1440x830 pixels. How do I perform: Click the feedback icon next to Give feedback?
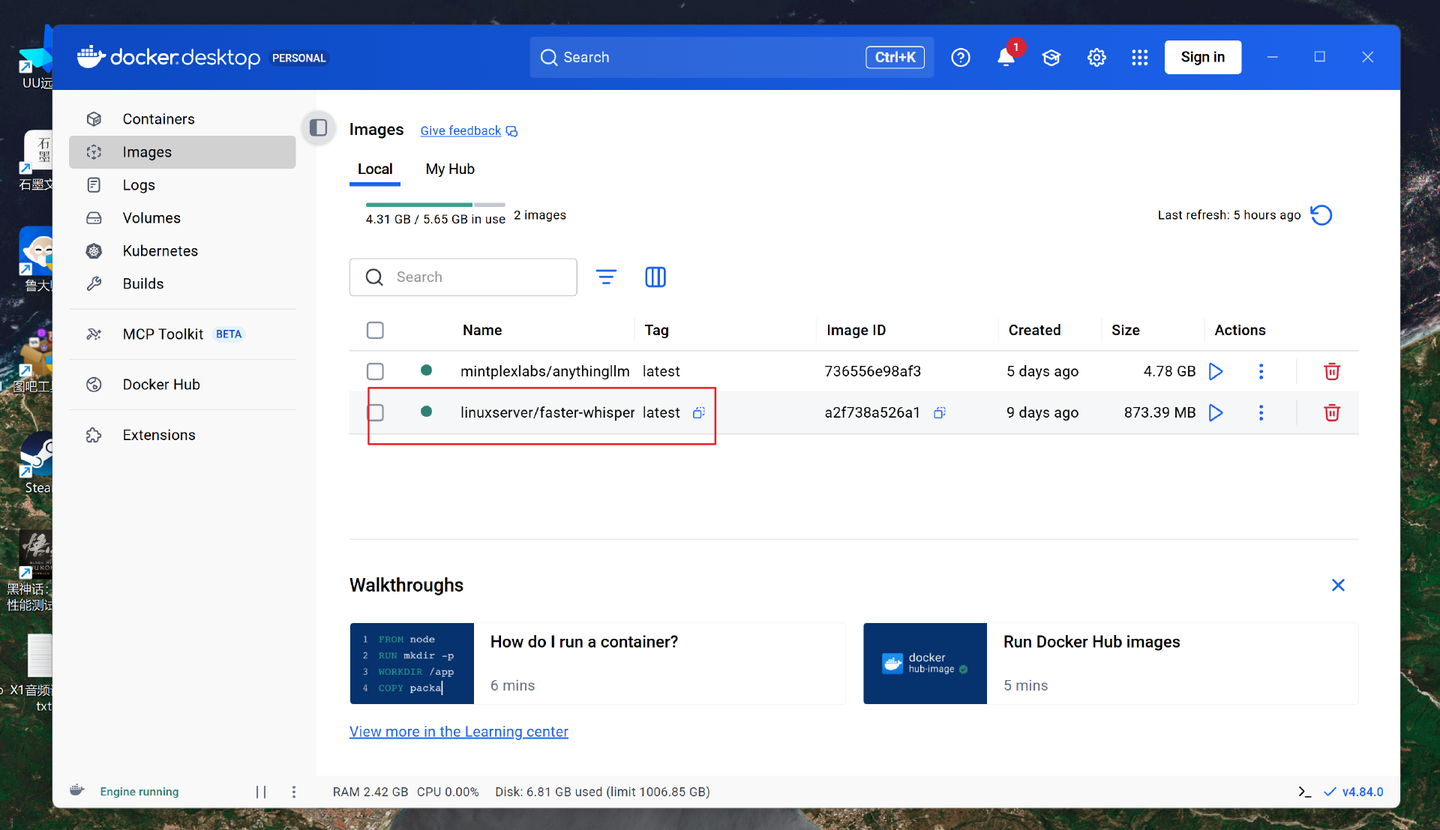point(512,131)
